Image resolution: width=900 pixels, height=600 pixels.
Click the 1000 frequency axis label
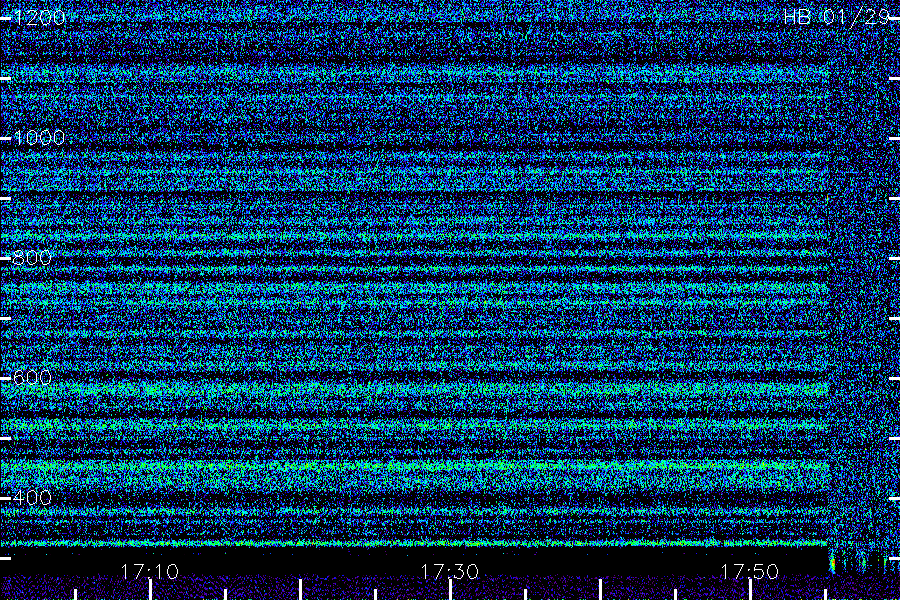[x=39, y=138]
